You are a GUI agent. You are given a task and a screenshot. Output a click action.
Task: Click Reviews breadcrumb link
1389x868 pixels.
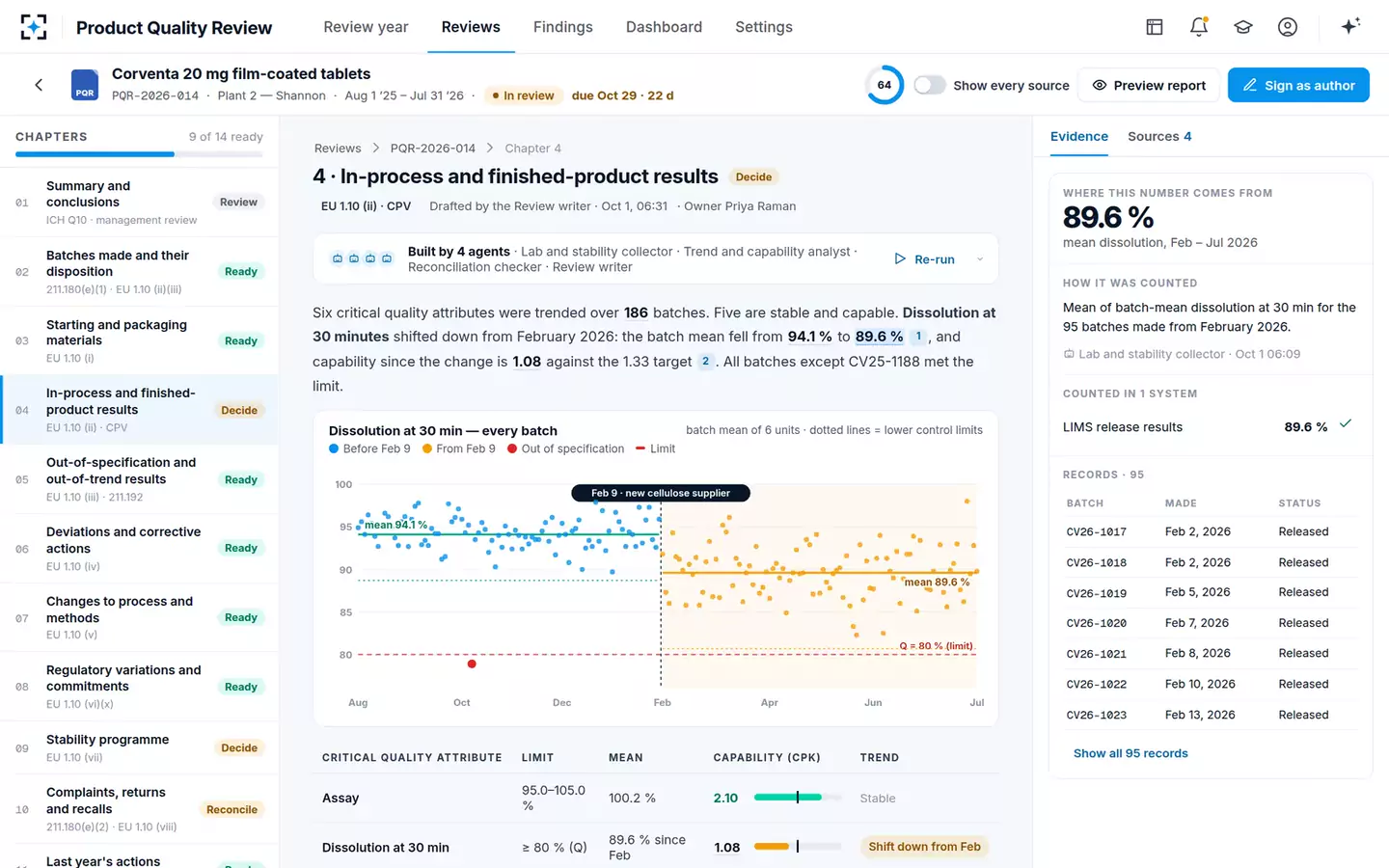[x=338, y=148]
